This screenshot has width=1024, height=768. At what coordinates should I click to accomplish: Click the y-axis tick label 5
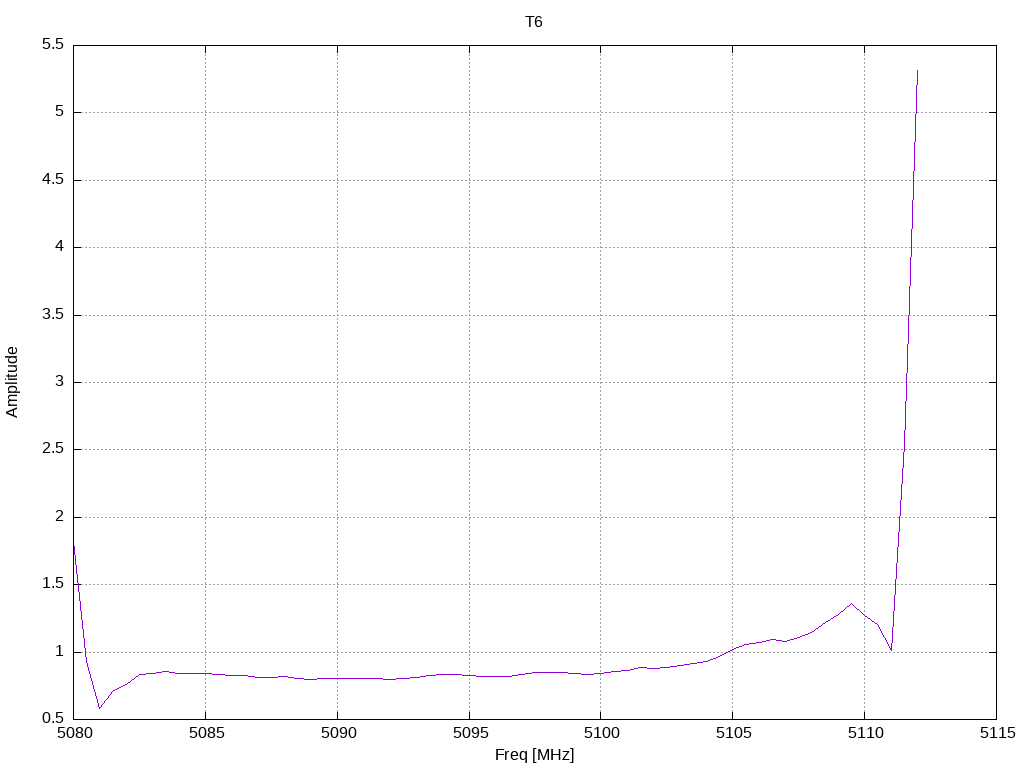(x=59, y=112)
